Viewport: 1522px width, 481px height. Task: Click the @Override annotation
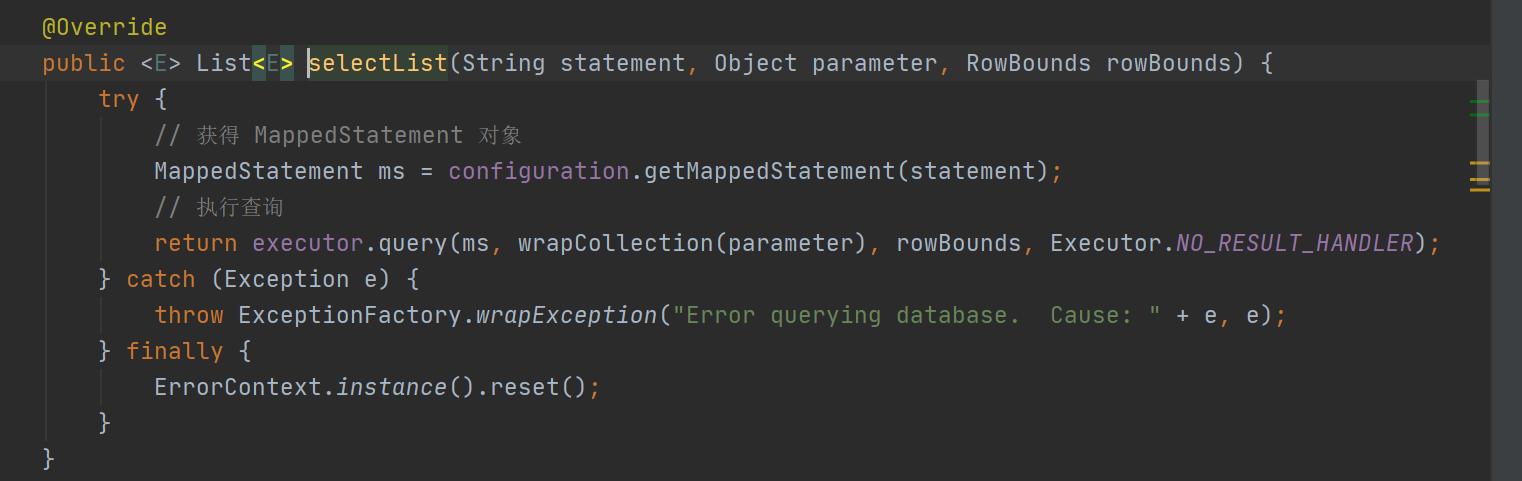click(105, 28)
